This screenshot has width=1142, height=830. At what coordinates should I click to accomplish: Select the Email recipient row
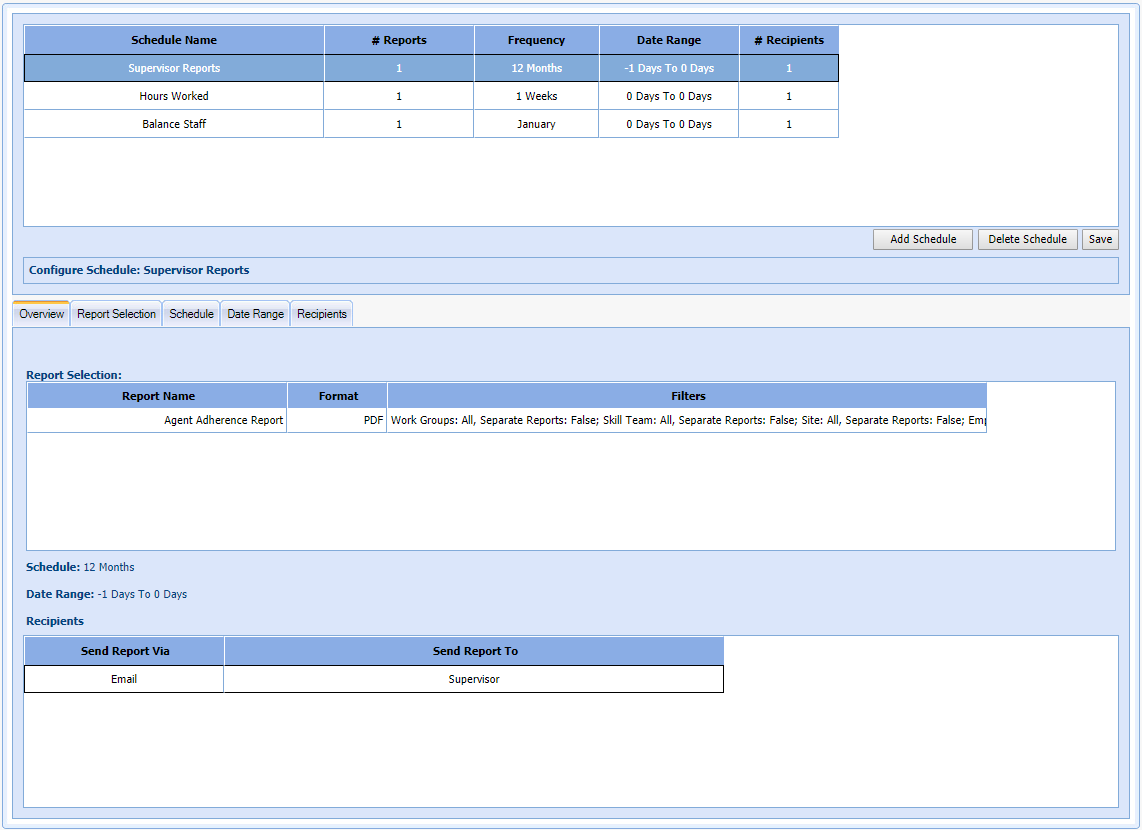coord(124,679)
